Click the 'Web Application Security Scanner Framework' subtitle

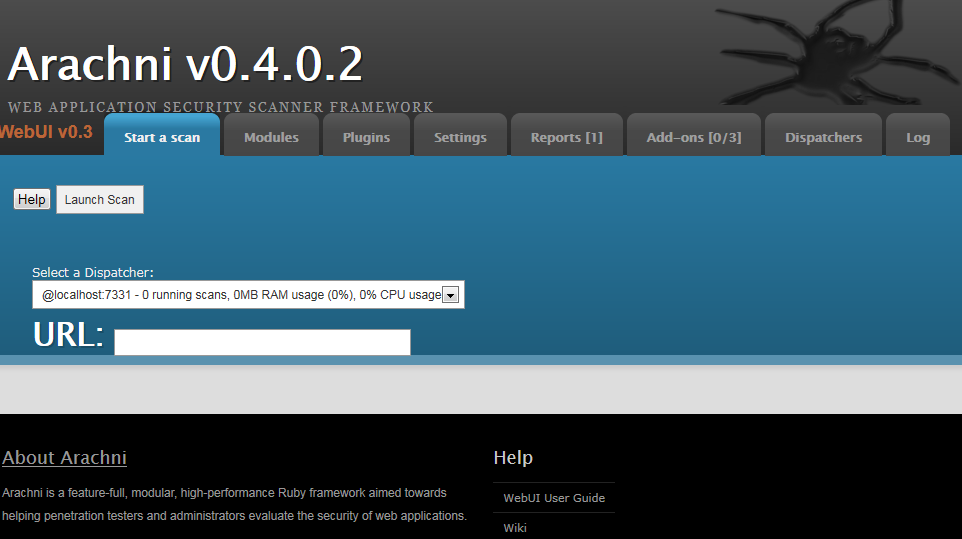point(221,107)
